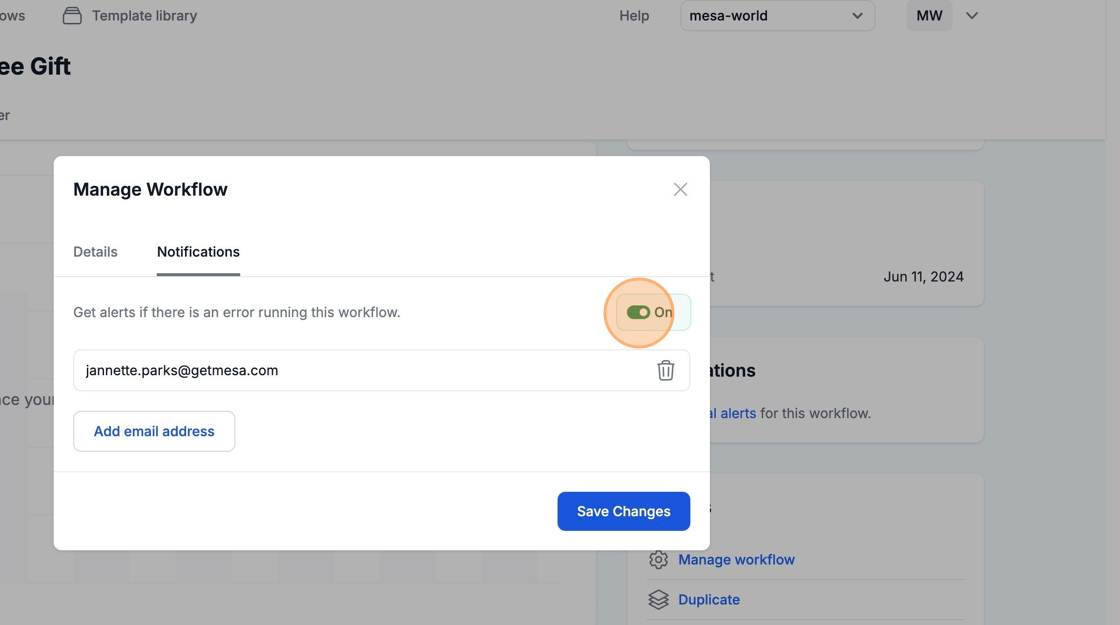The image size is (1120, 625).
Task: Go to the partially visible Workflows nav item
Action: pyautogui.click(x=12, y=16)
